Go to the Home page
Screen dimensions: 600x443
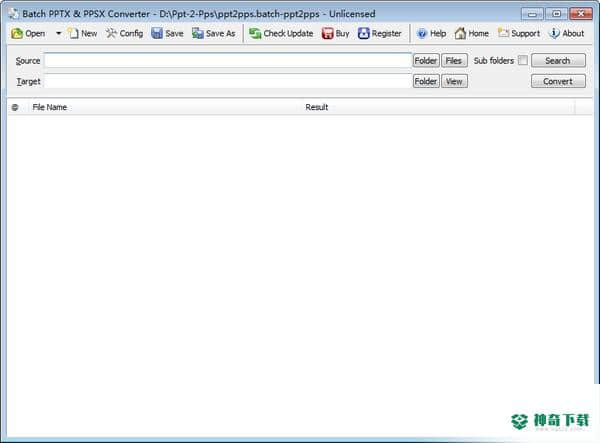point(471,34)
